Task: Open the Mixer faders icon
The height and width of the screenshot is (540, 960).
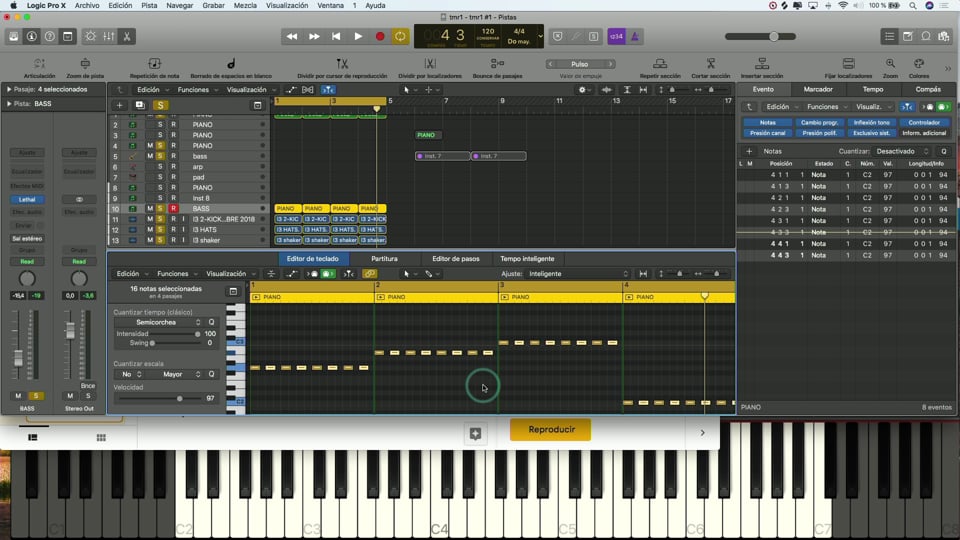Action: point(108,36)
